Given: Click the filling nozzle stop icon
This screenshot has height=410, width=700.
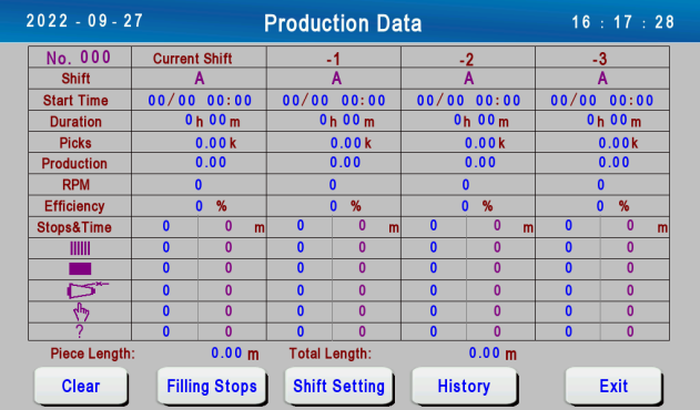Looking at the screenshot, I should [88, 289].
